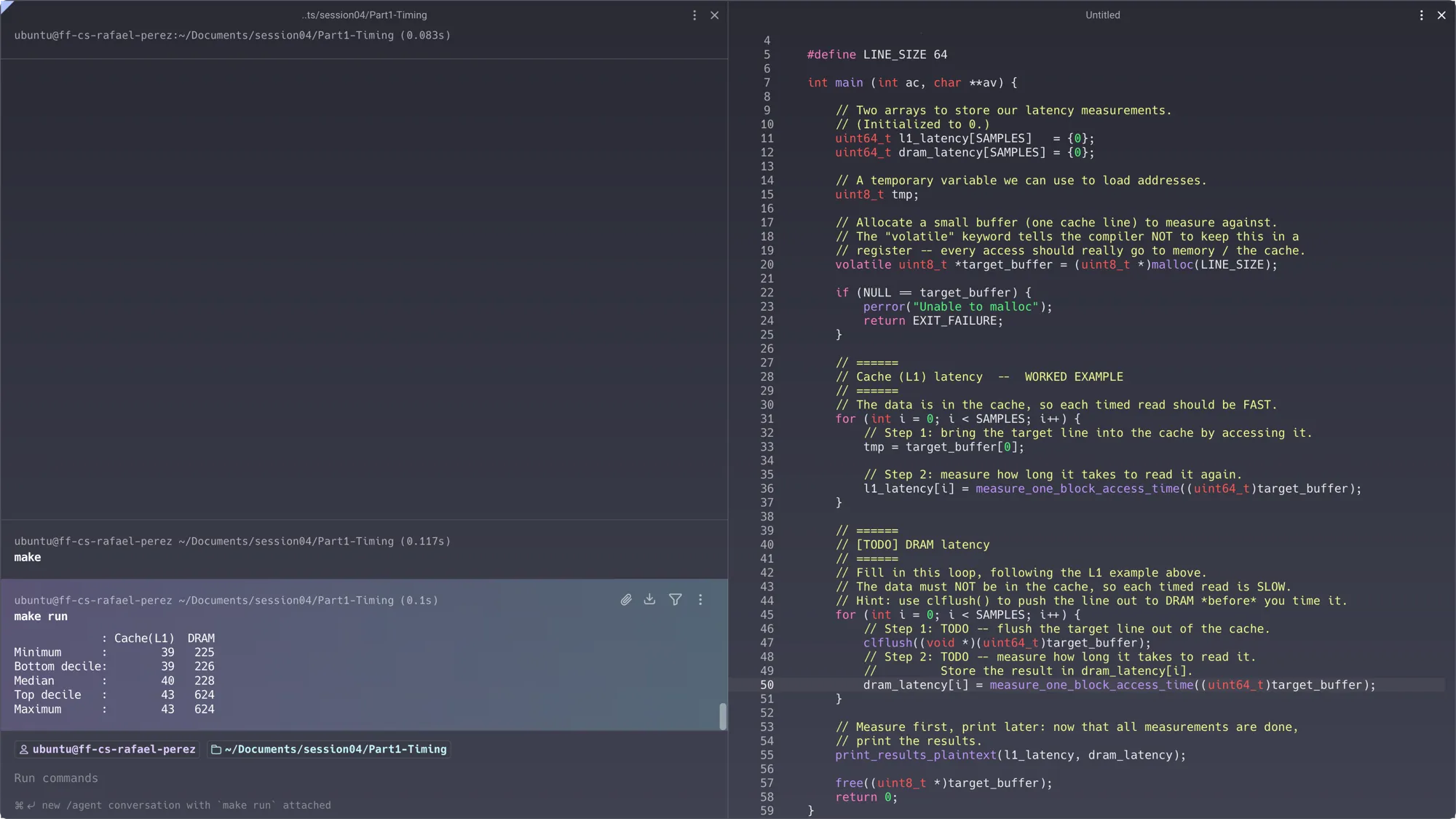Click the 'make' command block
The image size is (1456, 819).
point(364,549)
